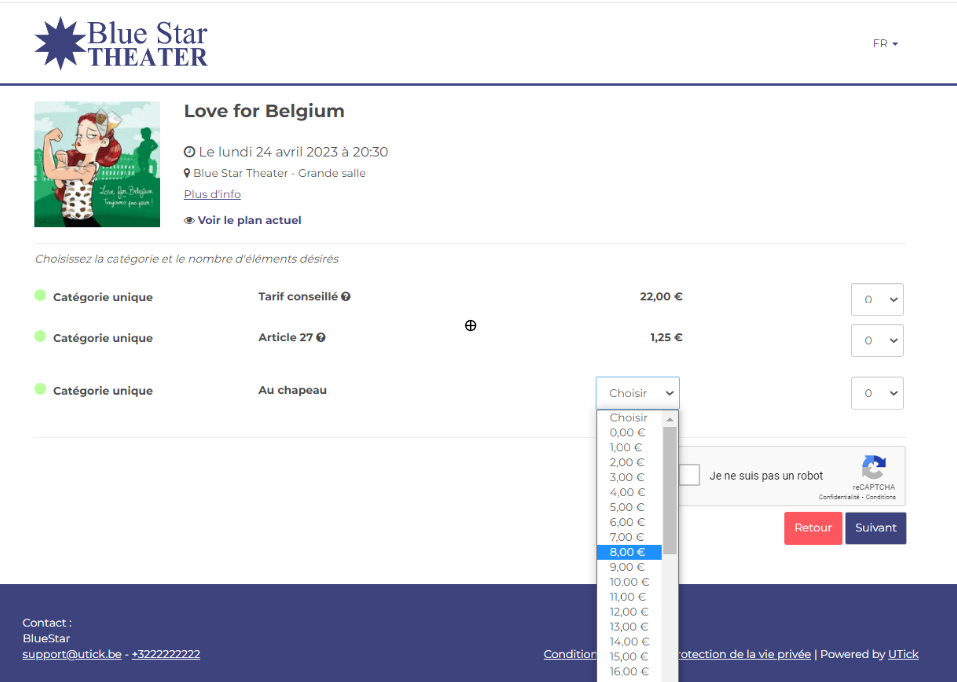Open the Article 27 quantity dropdown

click(877, 340)
